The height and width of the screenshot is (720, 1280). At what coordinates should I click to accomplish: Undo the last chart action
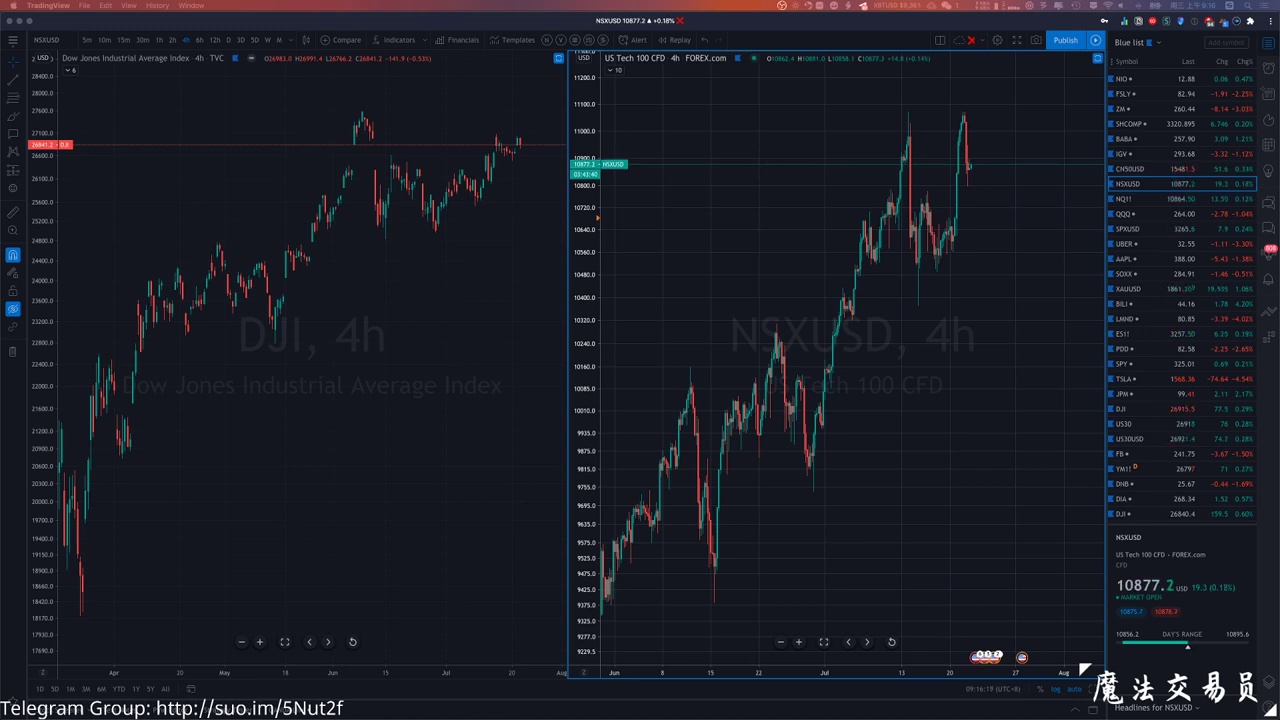[705, 40]
